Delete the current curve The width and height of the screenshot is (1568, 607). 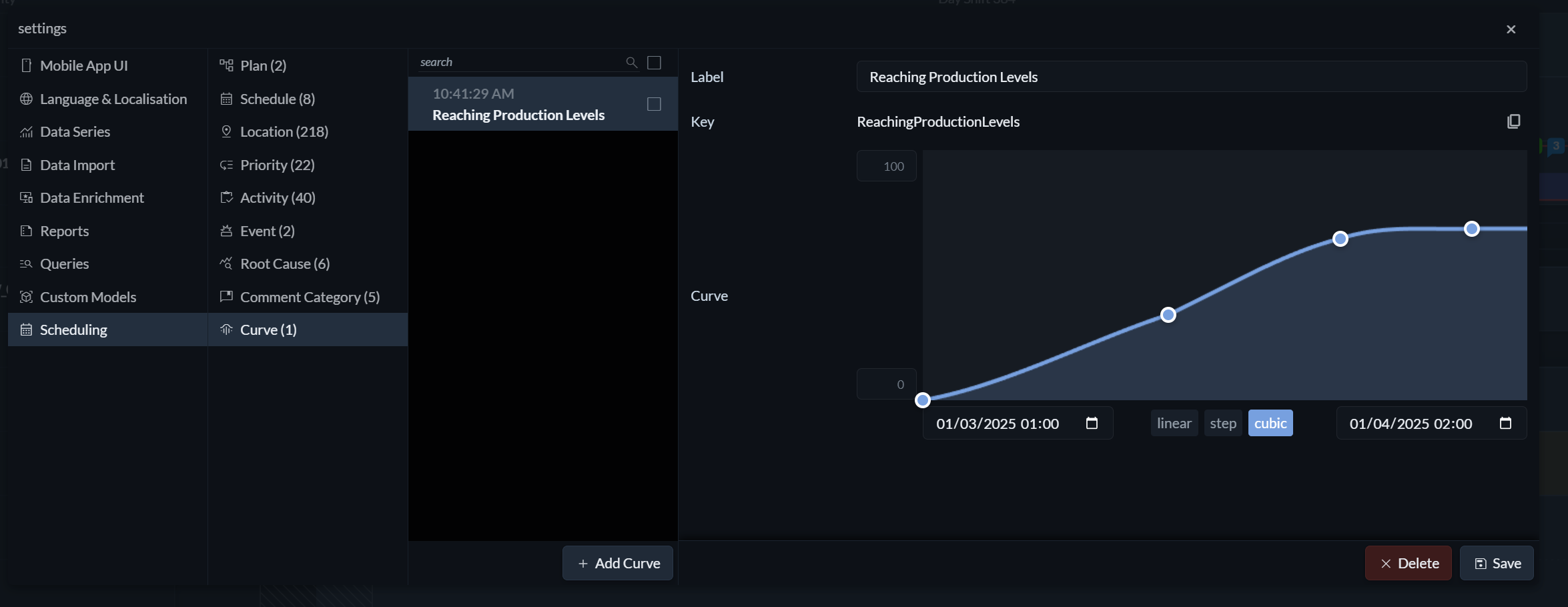[1408, 563]
